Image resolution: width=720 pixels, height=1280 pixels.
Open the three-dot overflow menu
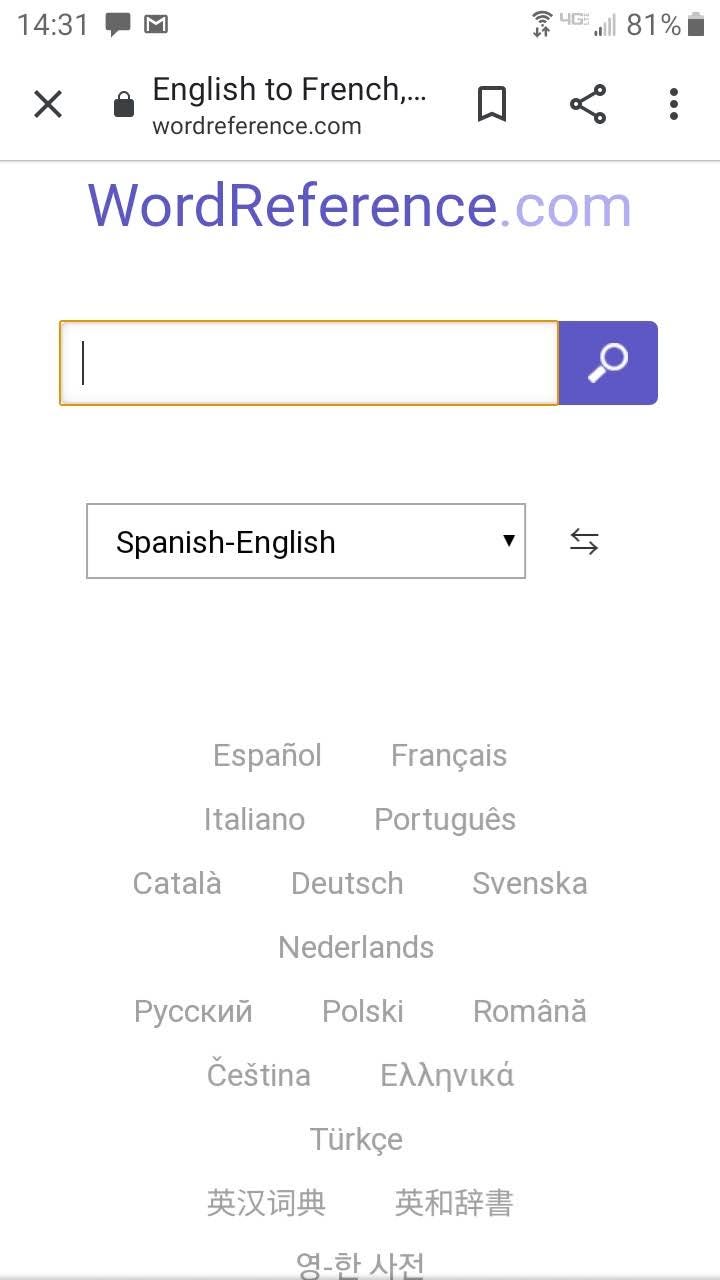(x=674, y=104)
